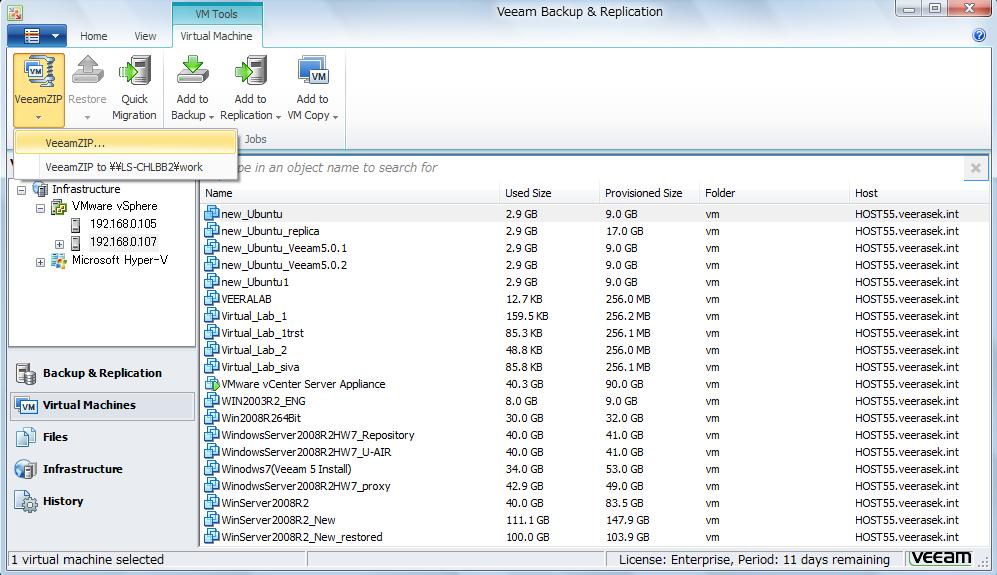The width and height of the screenshot is (997, 575).
Task: Click the History pane icon
Action: coord(26,502)
